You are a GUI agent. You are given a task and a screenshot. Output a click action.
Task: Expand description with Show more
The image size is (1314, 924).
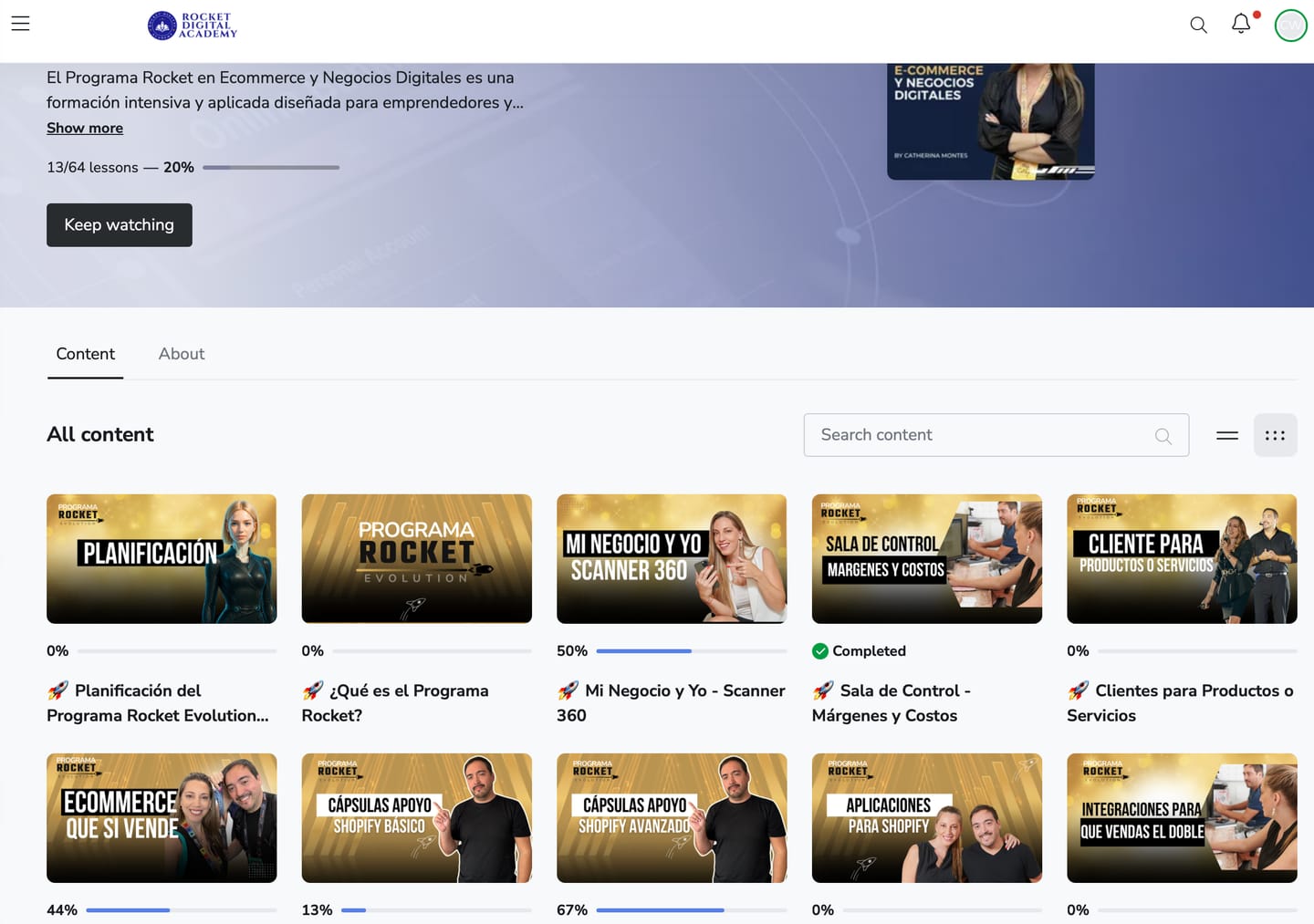(85, 129)
